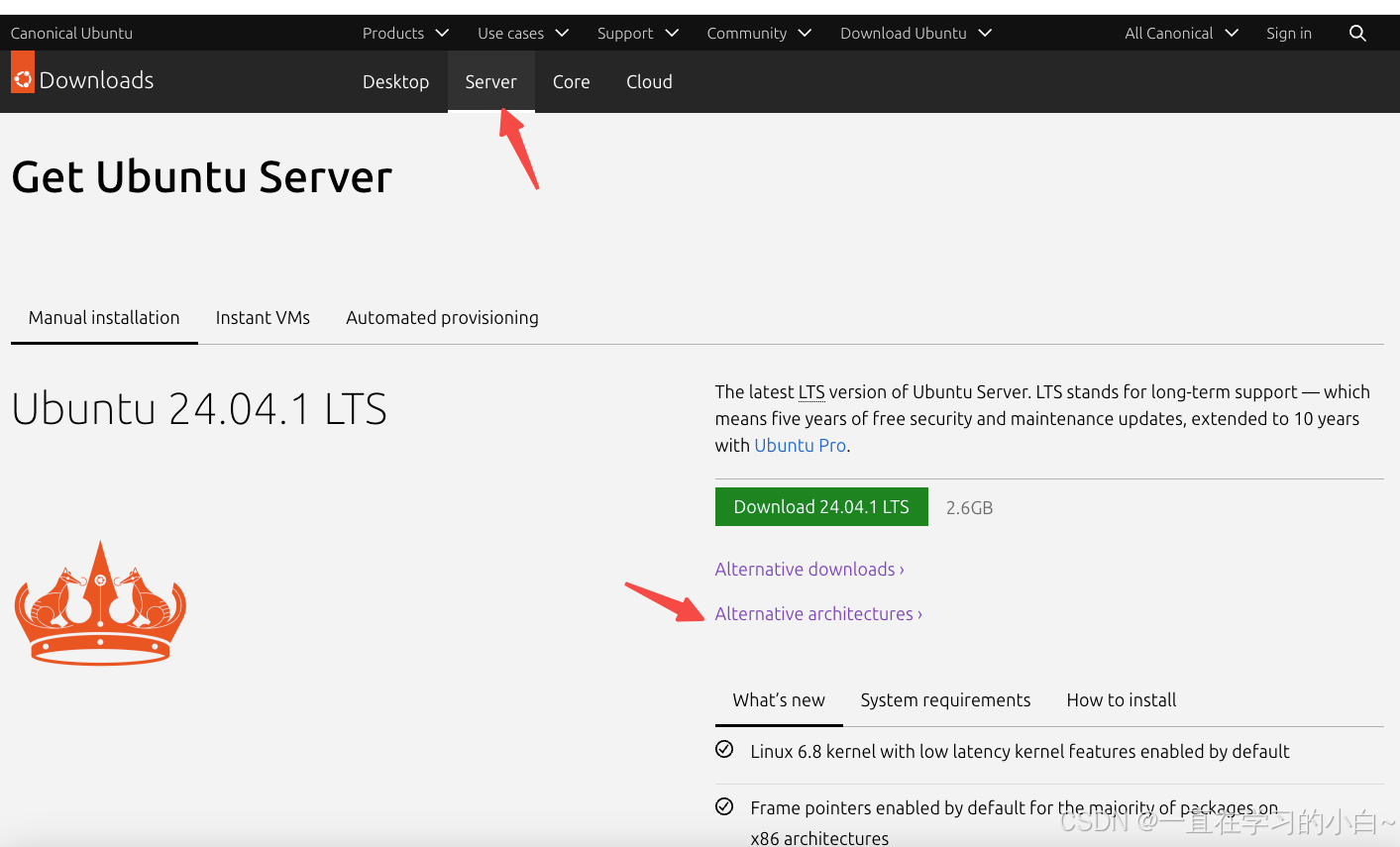The width and height of the screenshot is (1400, 847).
Task: Open the Automated provisioning tab
Action: [x=442, y=317]
